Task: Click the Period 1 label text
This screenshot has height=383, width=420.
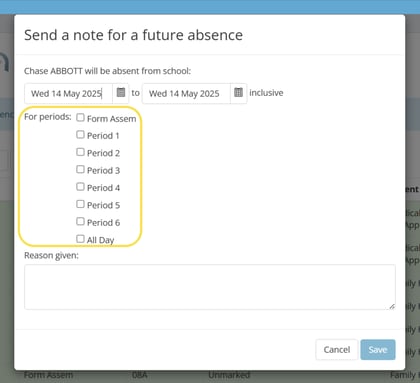Action: click(103, 136)
